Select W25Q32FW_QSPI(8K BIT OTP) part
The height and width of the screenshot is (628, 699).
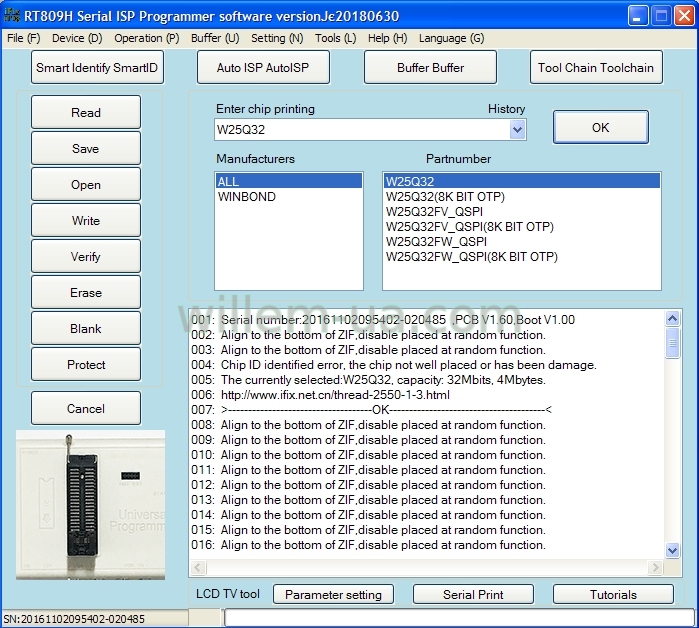(521, 257)
